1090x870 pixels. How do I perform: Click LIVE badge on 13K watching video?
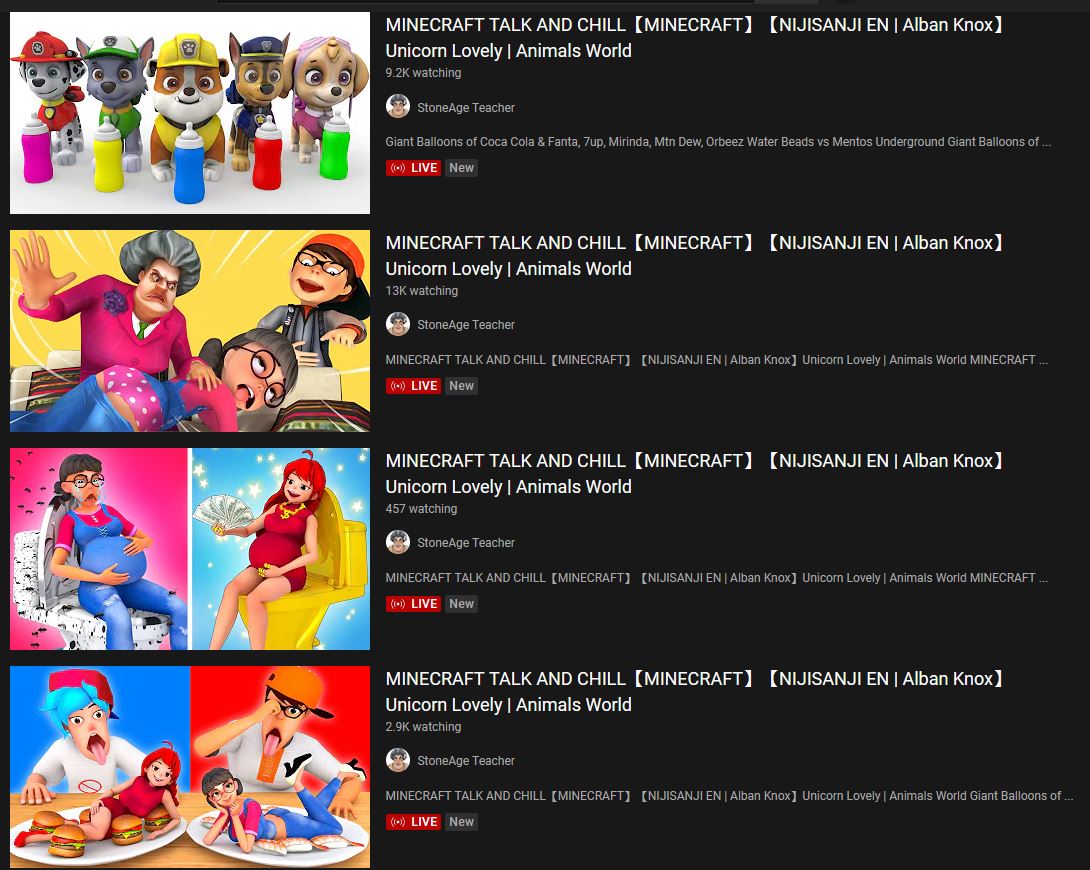(x=414, y=386)
